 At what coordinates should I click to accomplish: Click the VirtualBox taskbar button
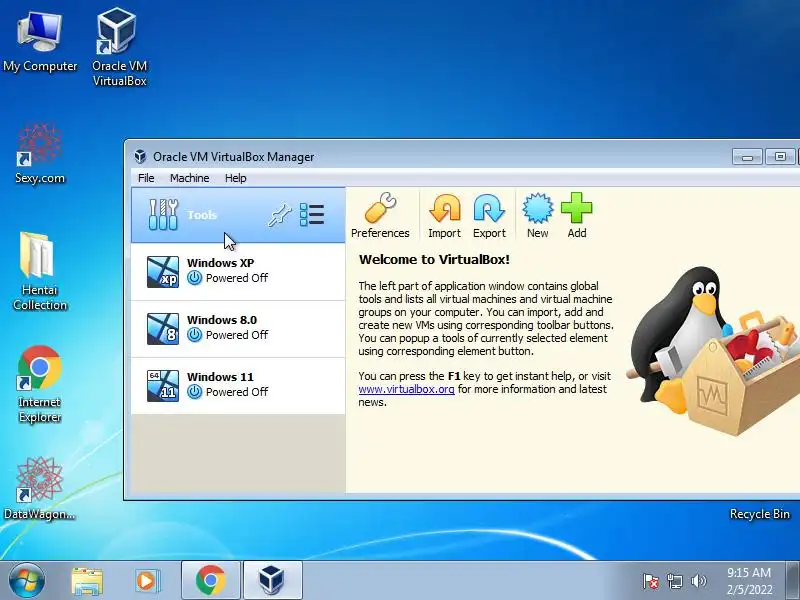pyautogui.click(x=272, y=580)
